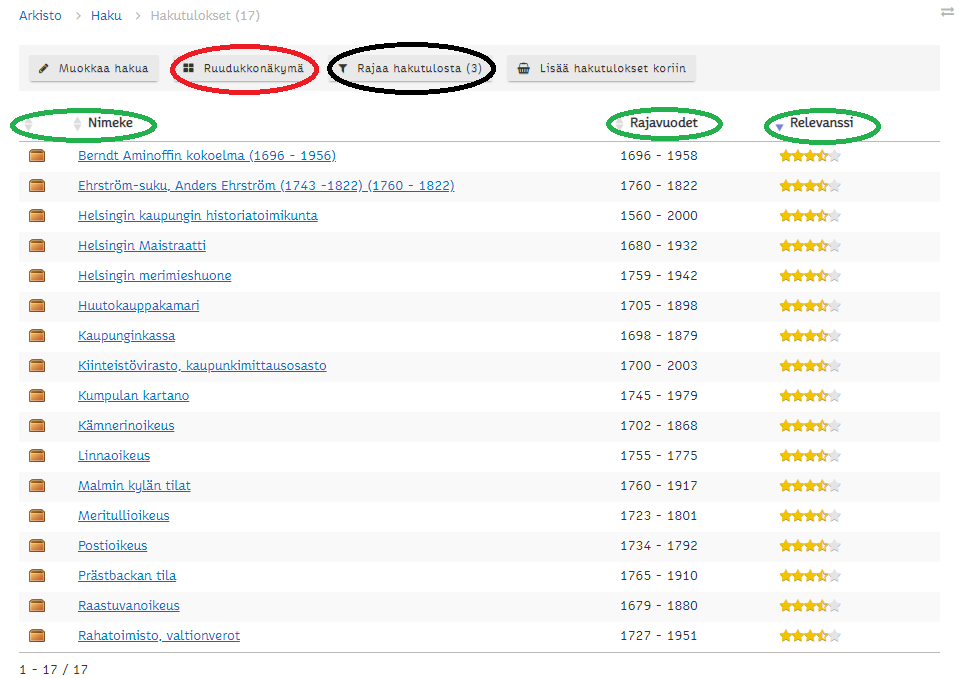959x678 pixels.
Task: Click archive box icon beside Berndt Aminoffin kokoelma
Action: 37,156
